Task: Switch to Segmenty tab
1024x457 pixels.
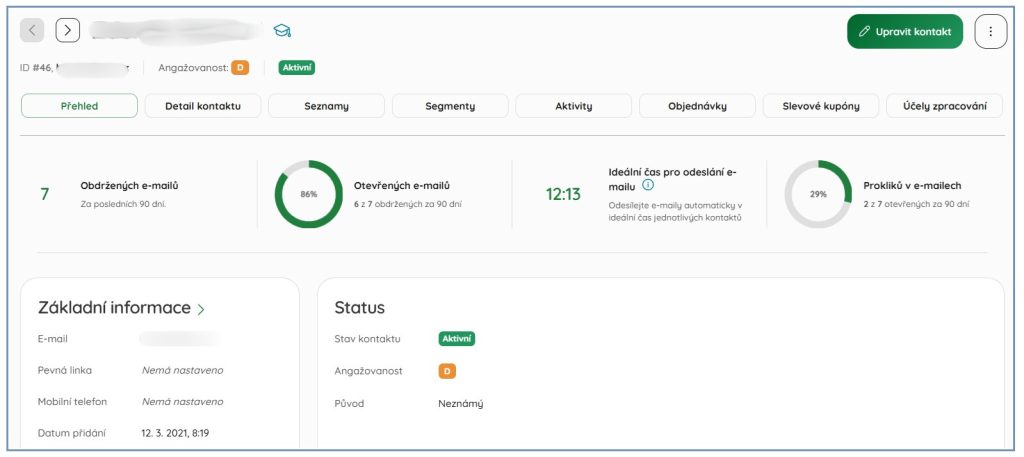Action: pos(450,106)
